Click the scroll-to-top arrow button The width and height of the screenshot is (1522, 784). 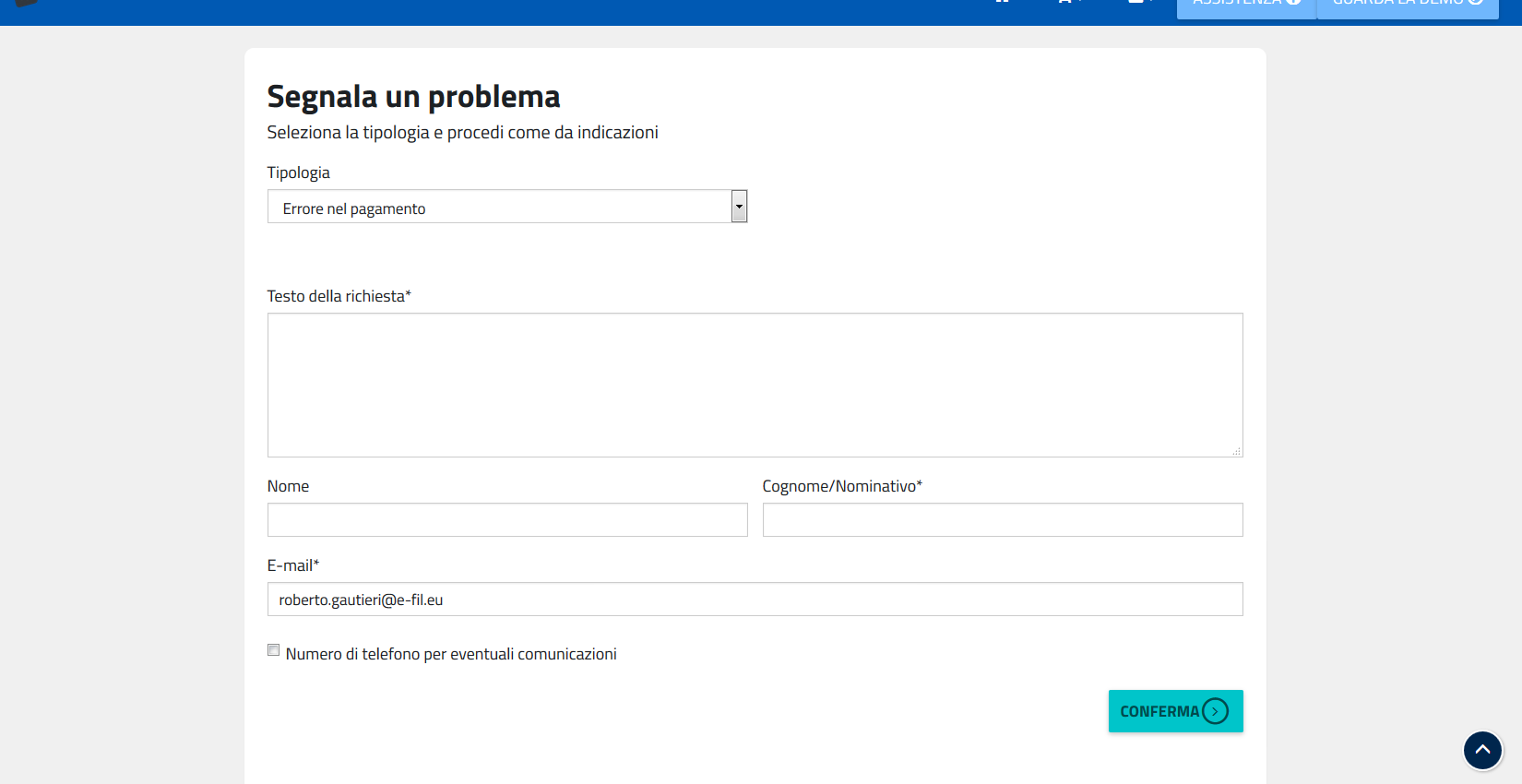(x=1482, y=750)
